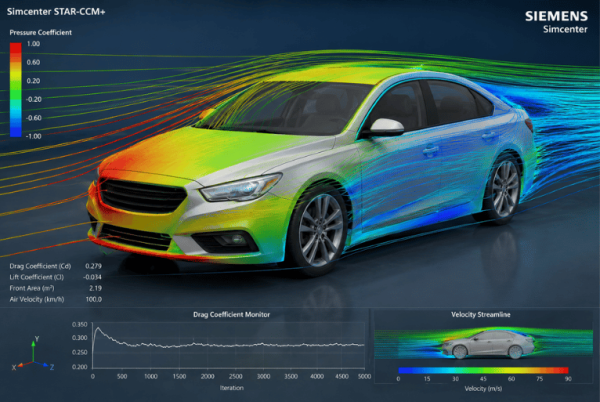Click the 90 velocity scale label
The height and width of the screenshot is (402, 600).
coord(568,379)
